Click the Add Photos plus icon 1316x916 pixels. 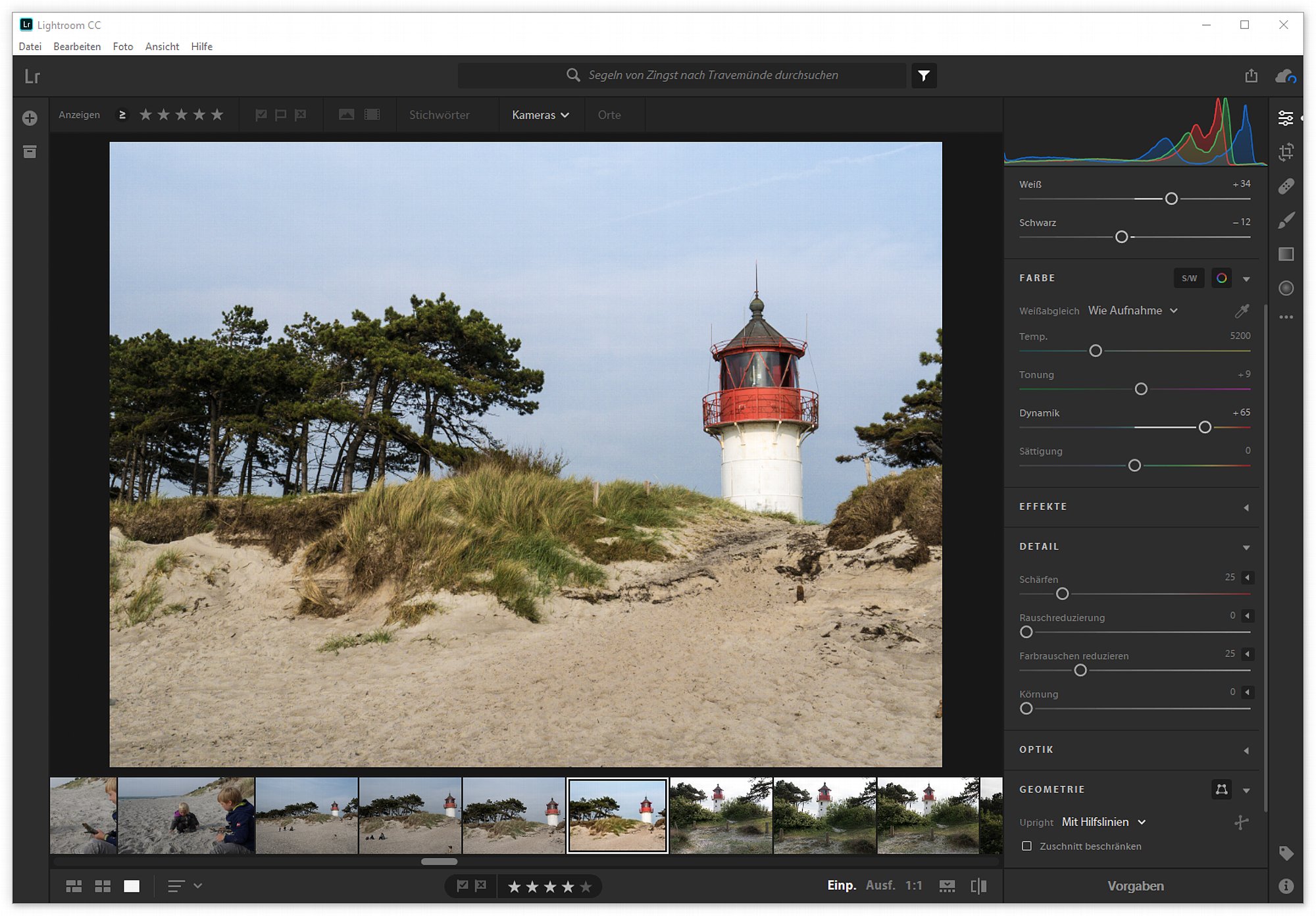30,118
